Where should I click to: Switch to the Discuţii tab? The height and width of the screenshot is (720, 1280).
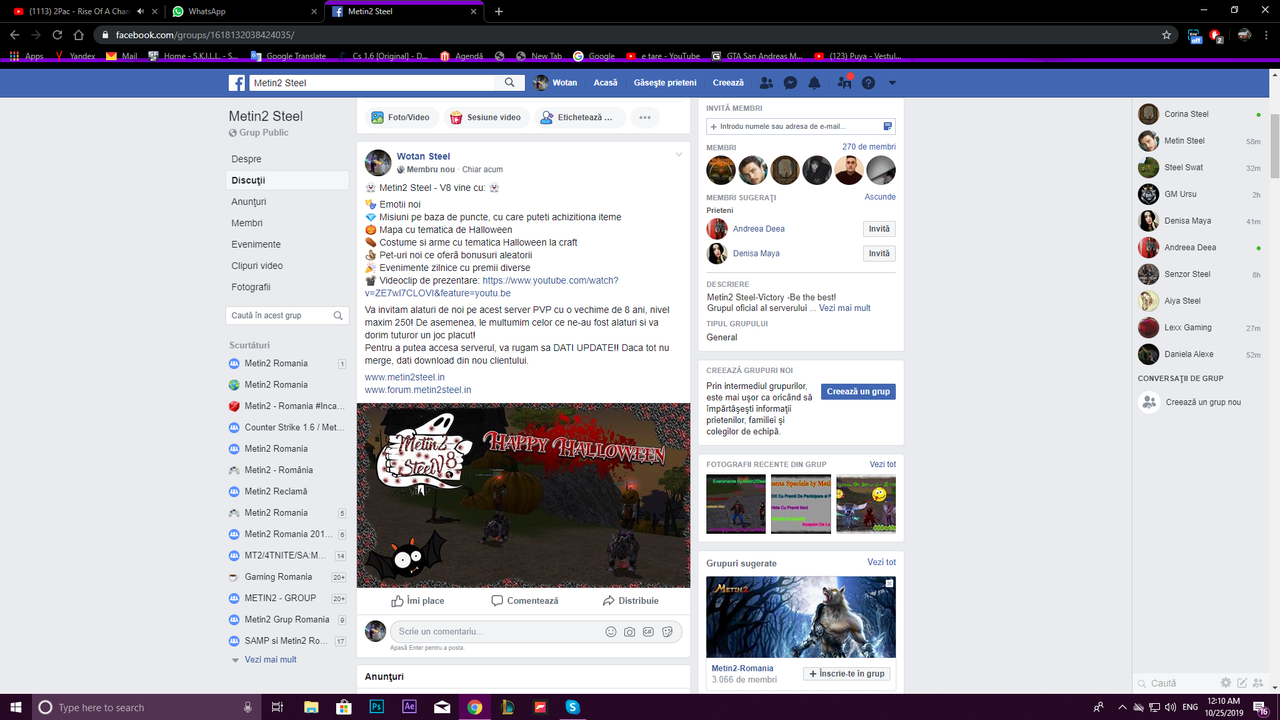pyautogui.click(x=246, y=180)
